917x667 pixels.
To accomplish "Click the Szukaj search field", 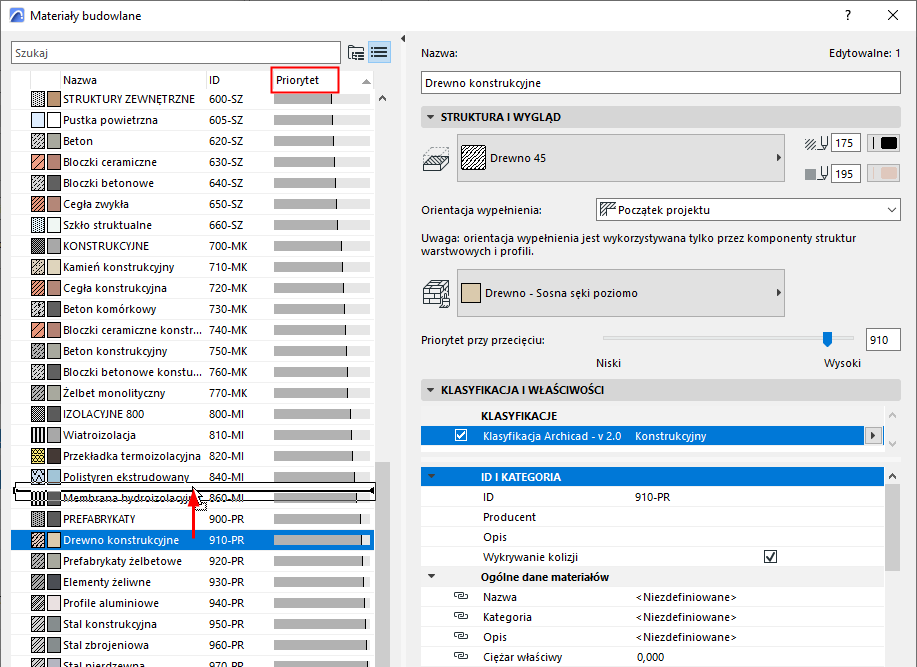I will pyautogui.click(x=175, y=53).
